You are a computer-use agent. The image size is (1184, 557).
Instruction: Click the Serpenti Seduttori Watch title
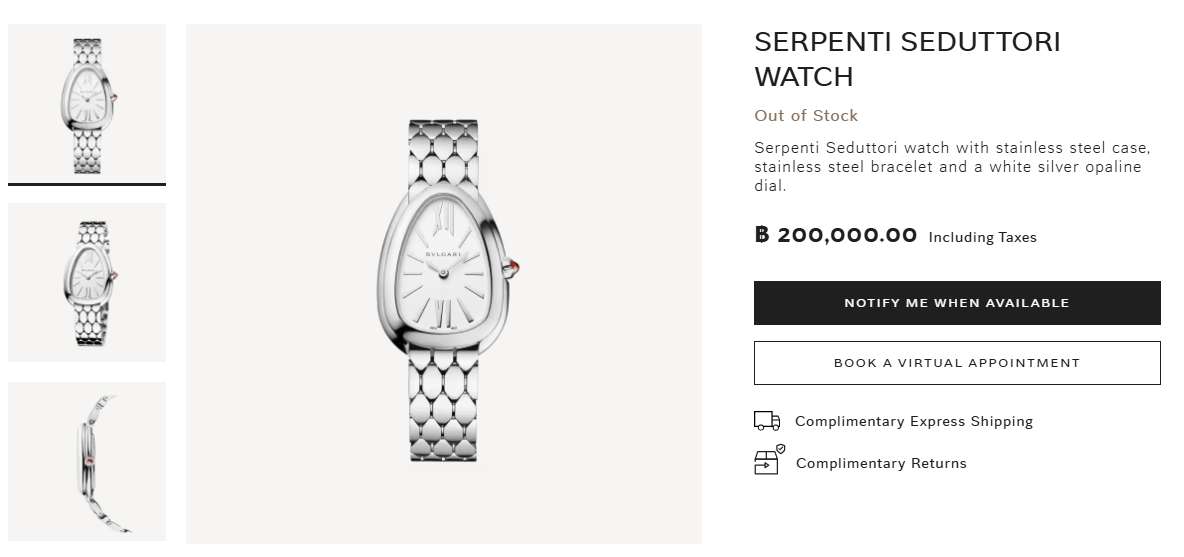coord(906,59)
